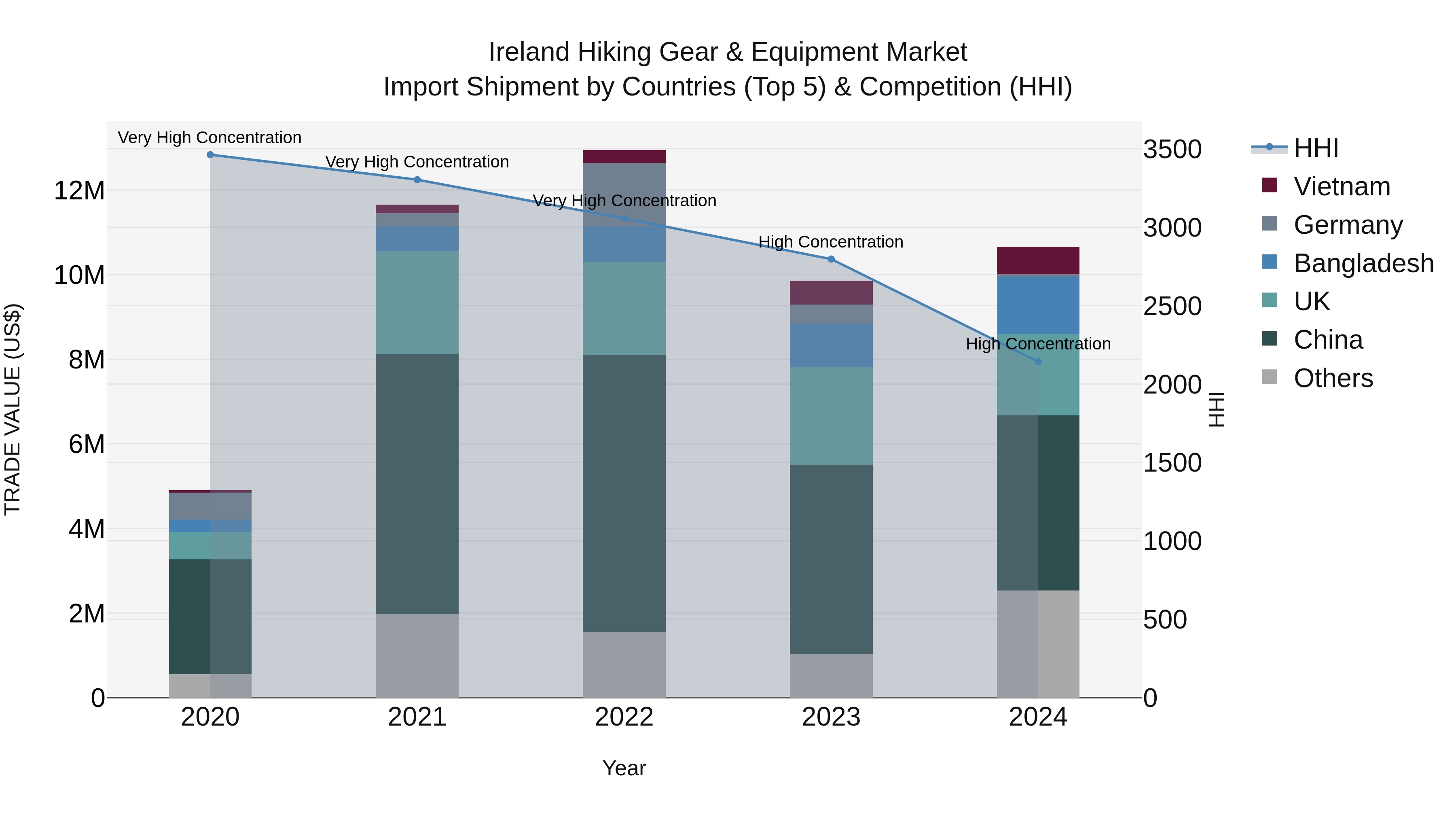
Task: Click the 2024 x-axis label
Action: (x=1038, y=717)
